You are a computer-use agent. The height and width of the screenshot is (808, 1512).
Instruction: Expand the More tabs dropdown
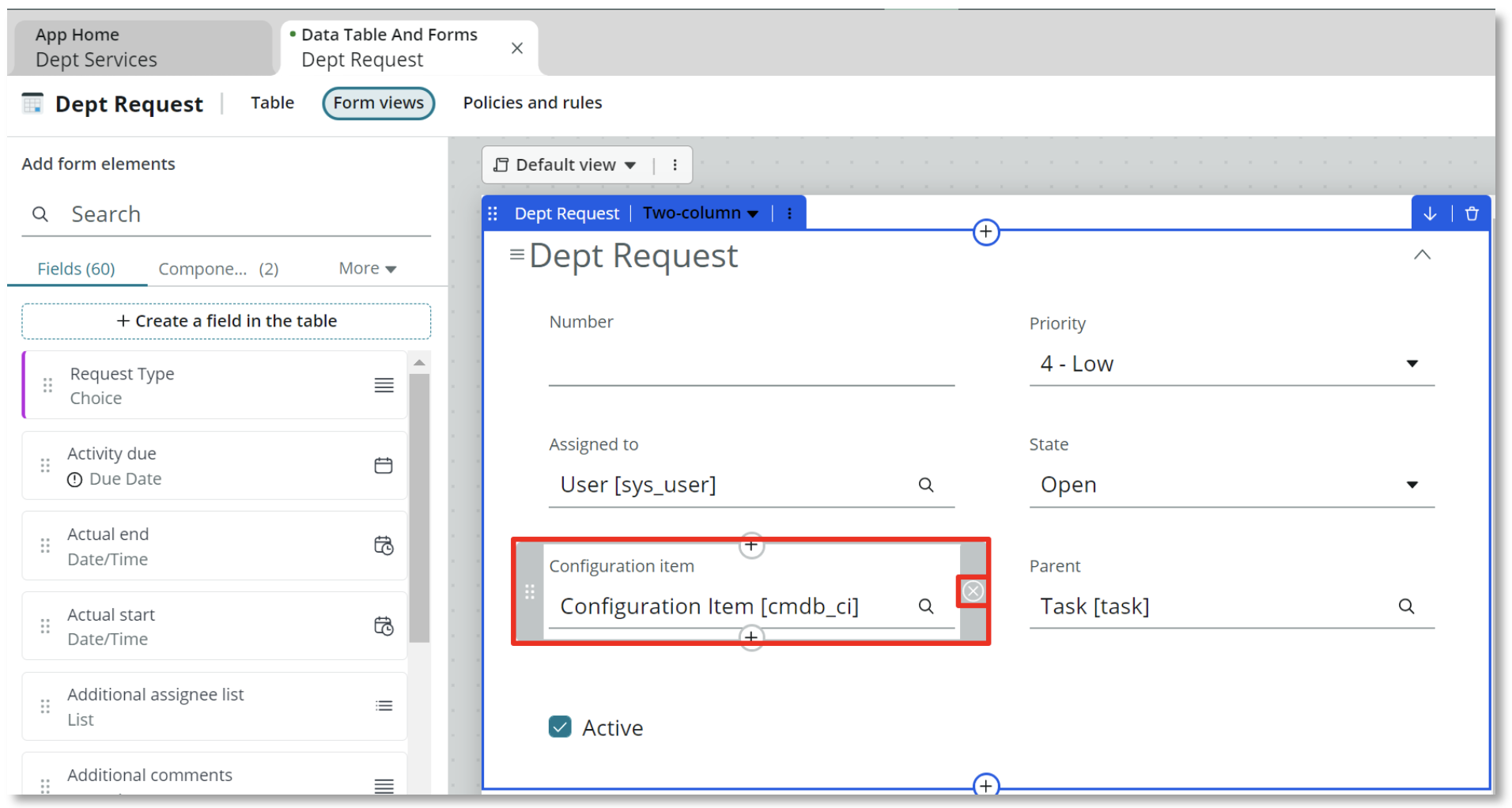coord(368,269)
